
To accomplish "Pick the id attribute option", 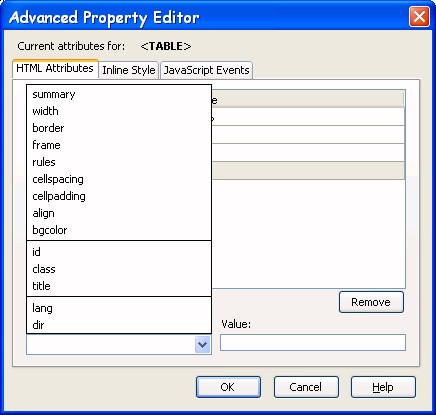I will (119, 252).
